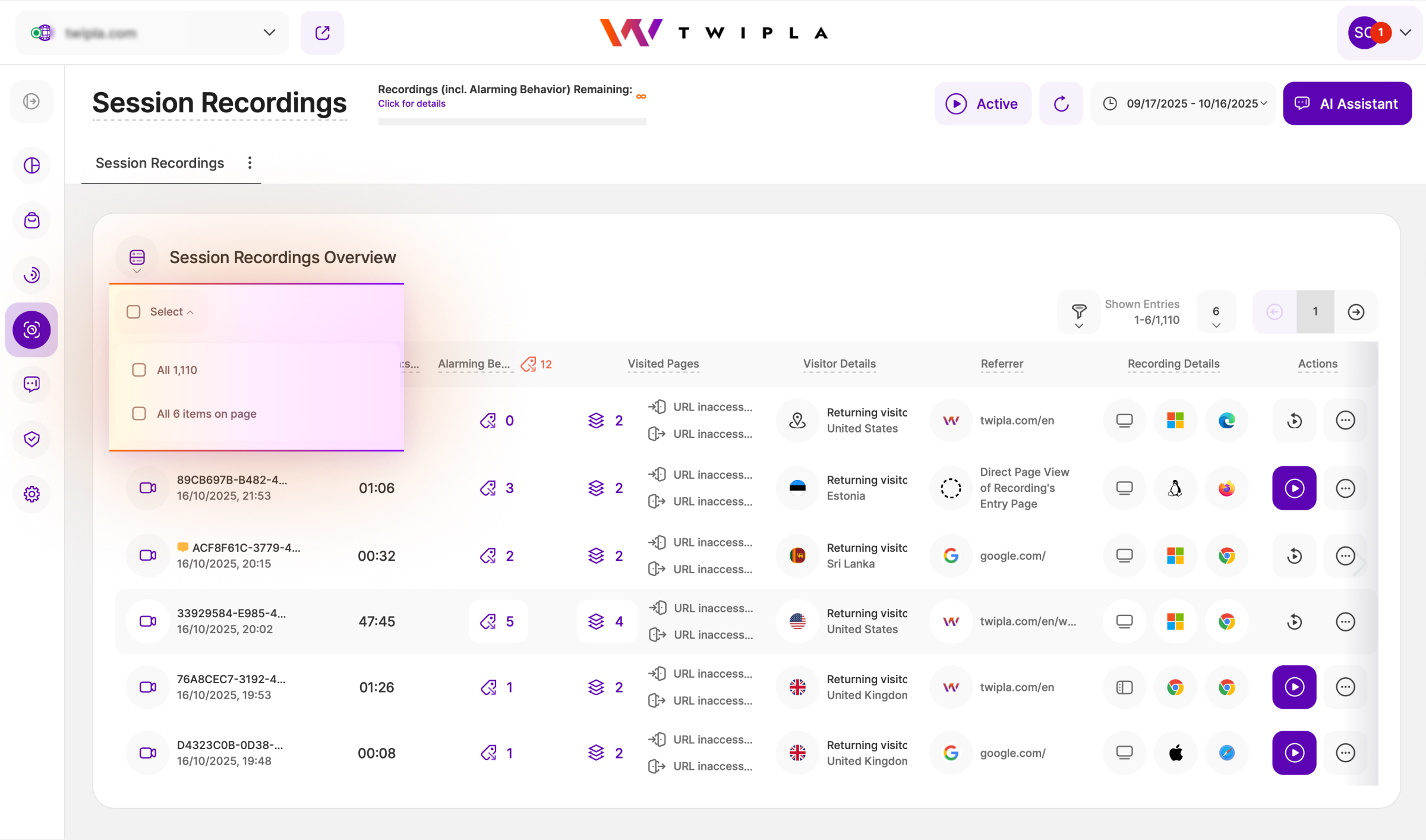The height and width of the screenshot is (840, 1426).
Task: Open the ecommerce shopping bag module in sidebar
Action: coord(31,220)
